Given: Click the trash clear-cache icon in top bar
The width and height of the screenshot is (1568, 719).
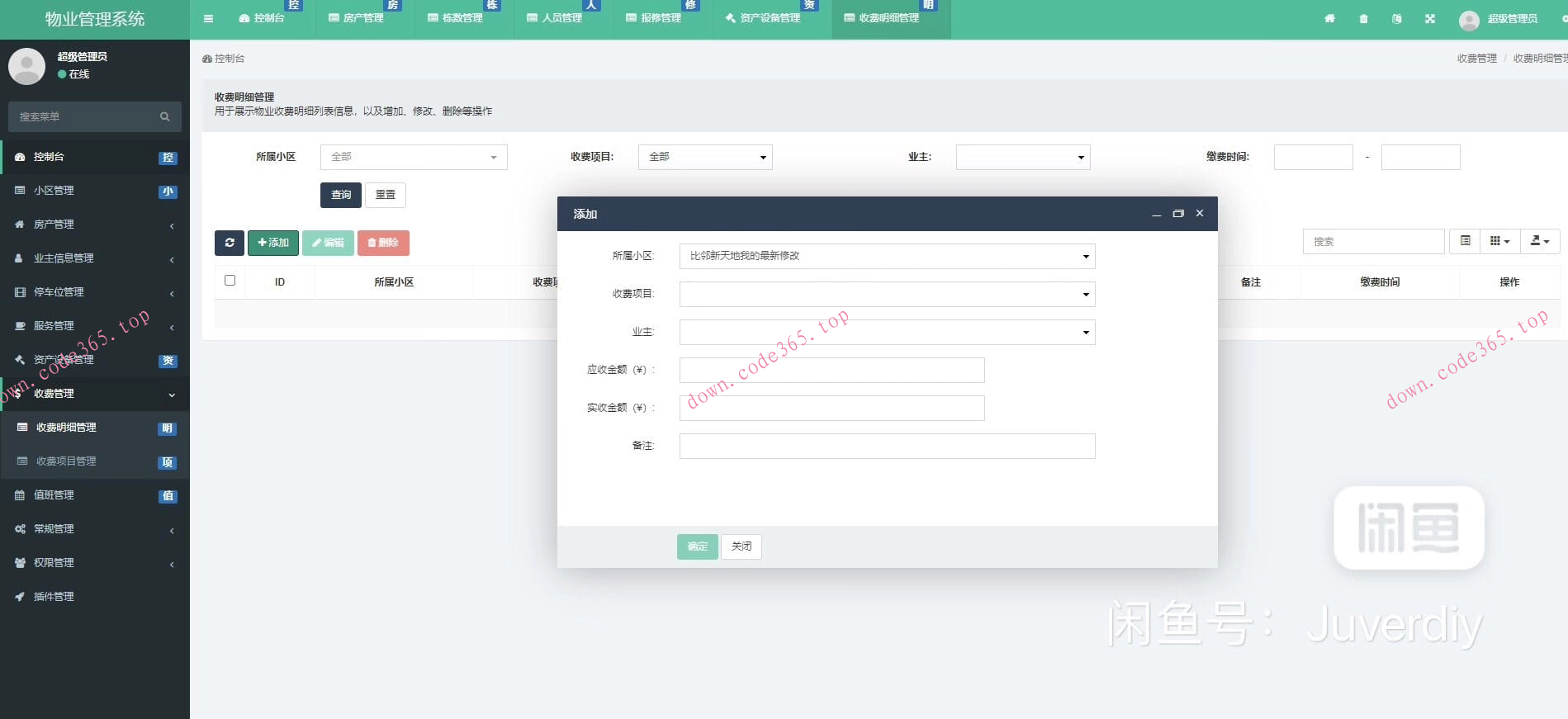Looking at the screenshot, I should tap(1363, 18).
